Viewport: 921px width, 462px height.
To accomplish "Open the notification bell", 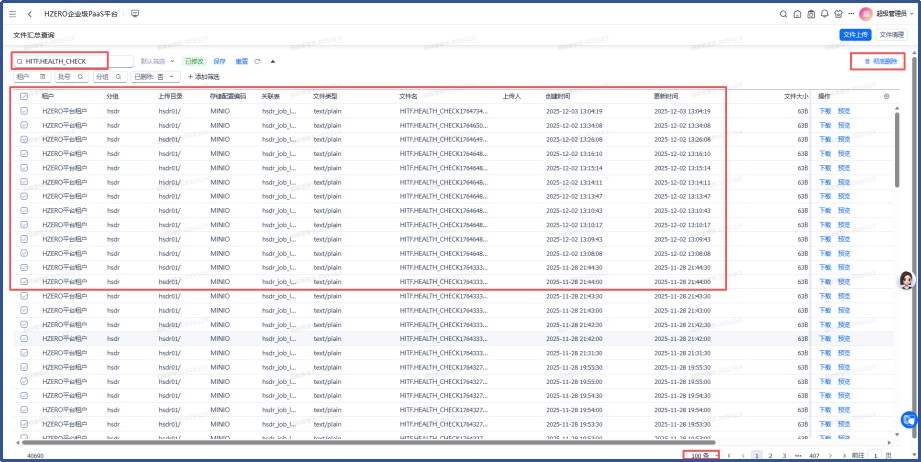I will point(824,14).
